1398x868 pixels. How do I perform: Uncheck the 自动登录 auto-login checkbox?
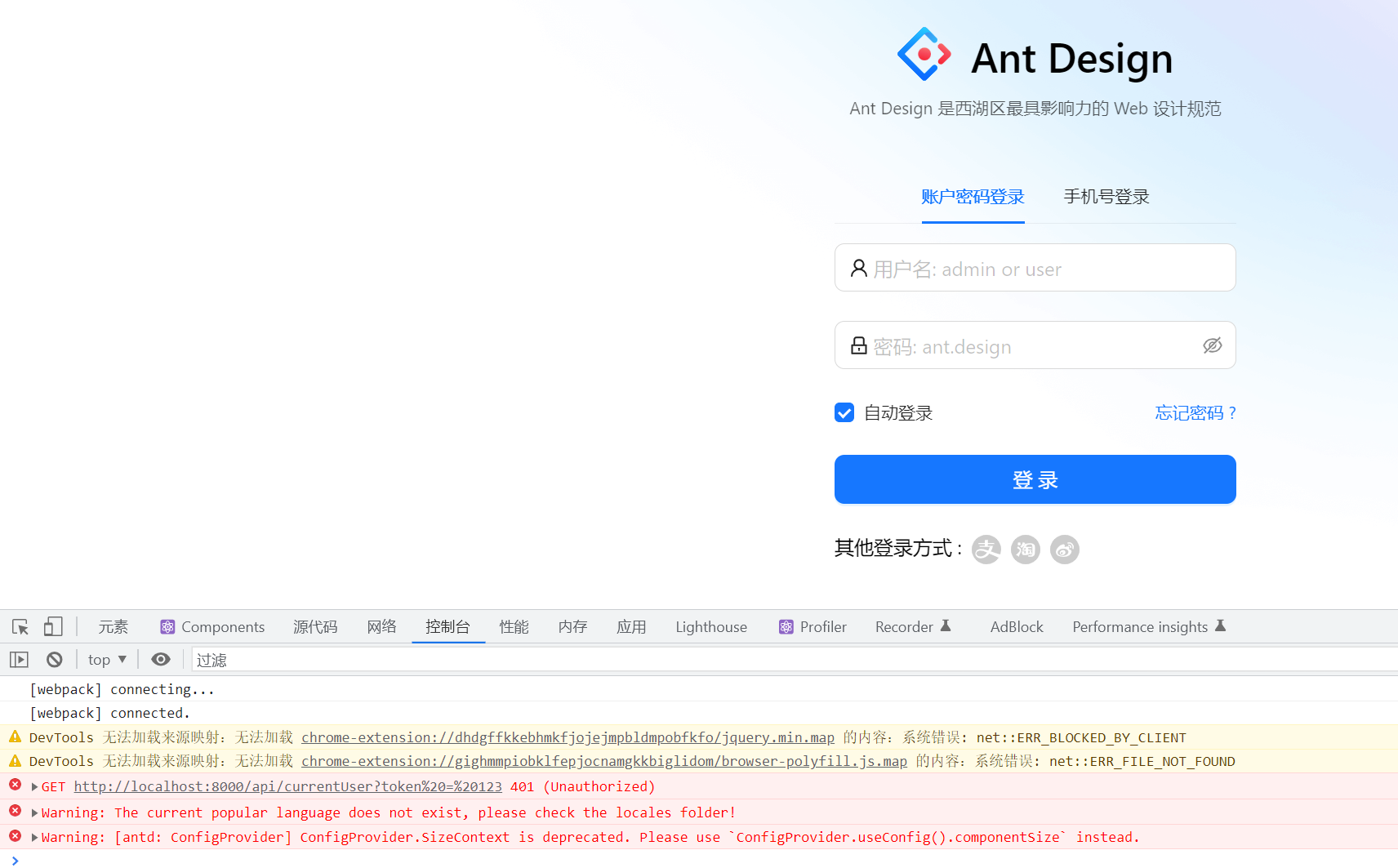point(844,412)
